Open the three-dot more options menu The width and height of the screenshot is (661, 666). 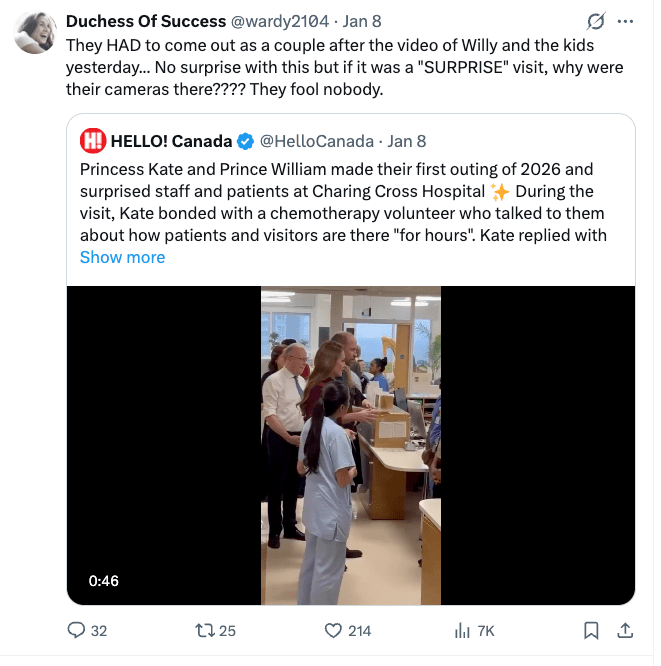[626, 21]
